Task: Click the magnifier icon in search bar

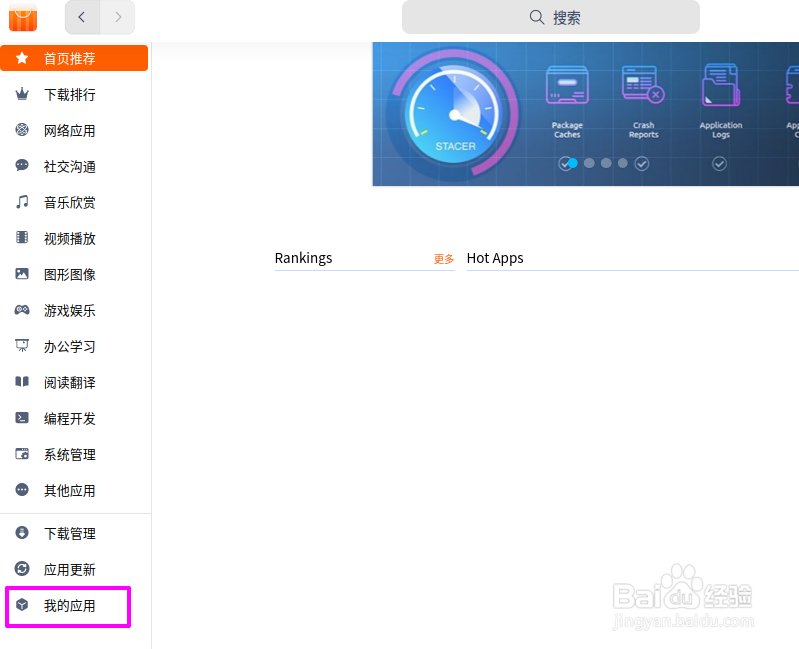Action: (537, 17)
